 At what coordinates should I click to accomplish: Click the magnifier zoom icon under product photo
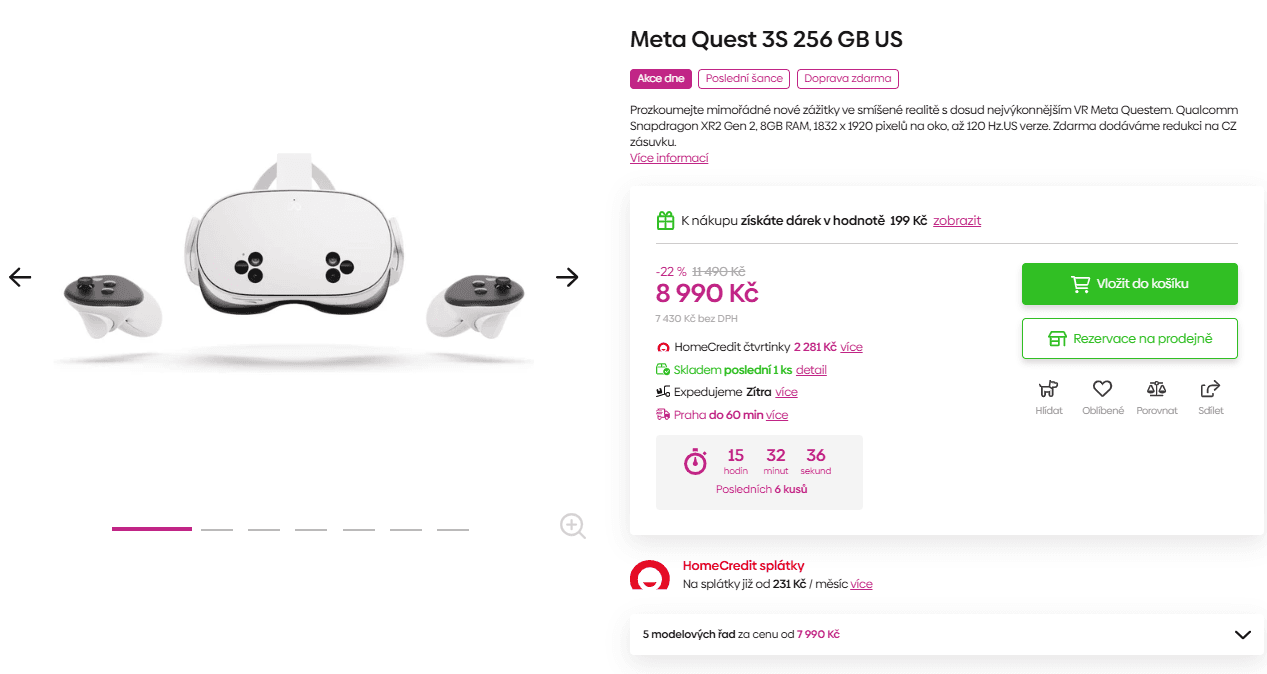click(x=572, y=525)
